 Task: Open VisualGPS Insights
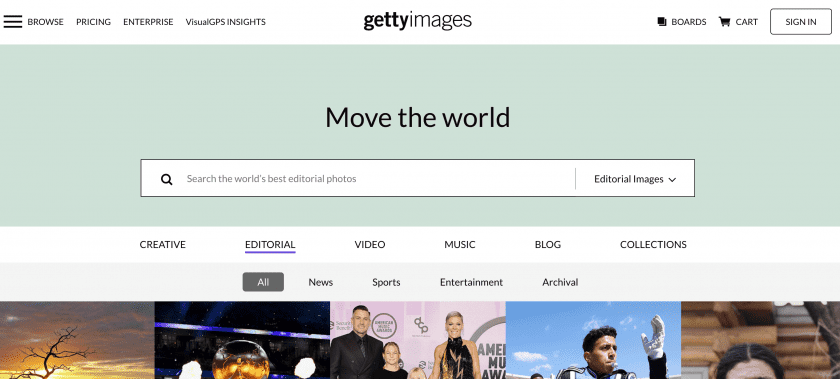pos(226,22)
